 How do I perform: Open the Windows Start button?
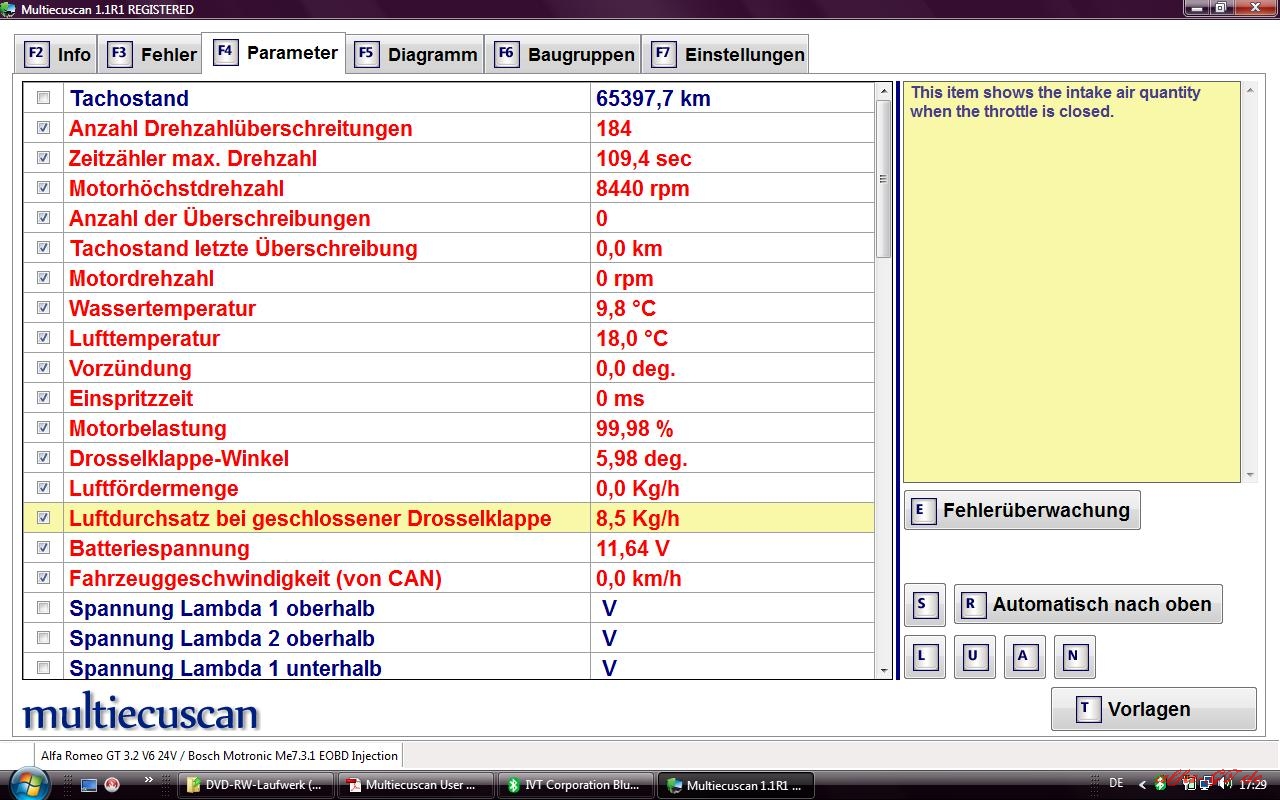(x=27, y=784)
